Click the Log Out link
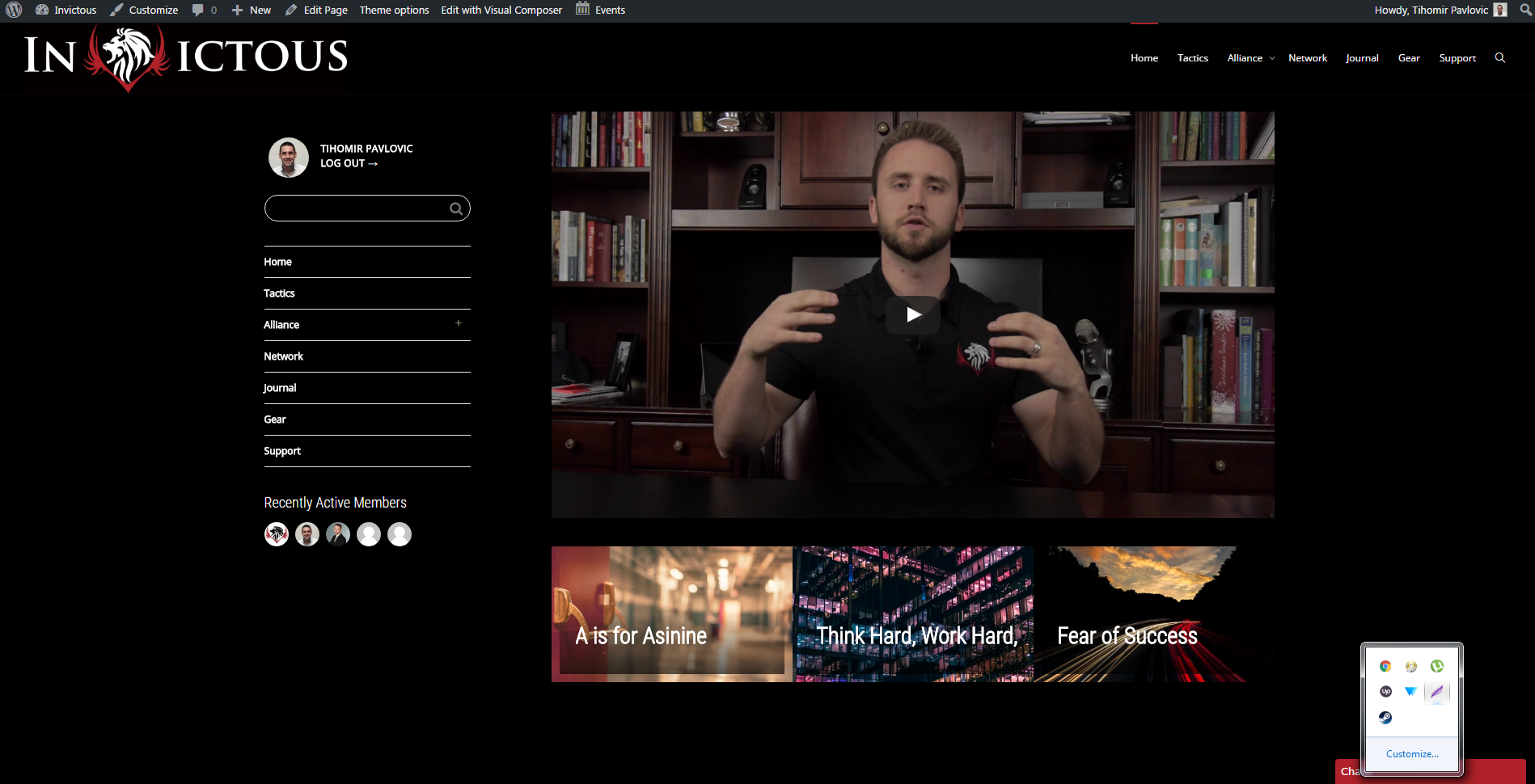 pyautogui.click(x=349, y=163)
